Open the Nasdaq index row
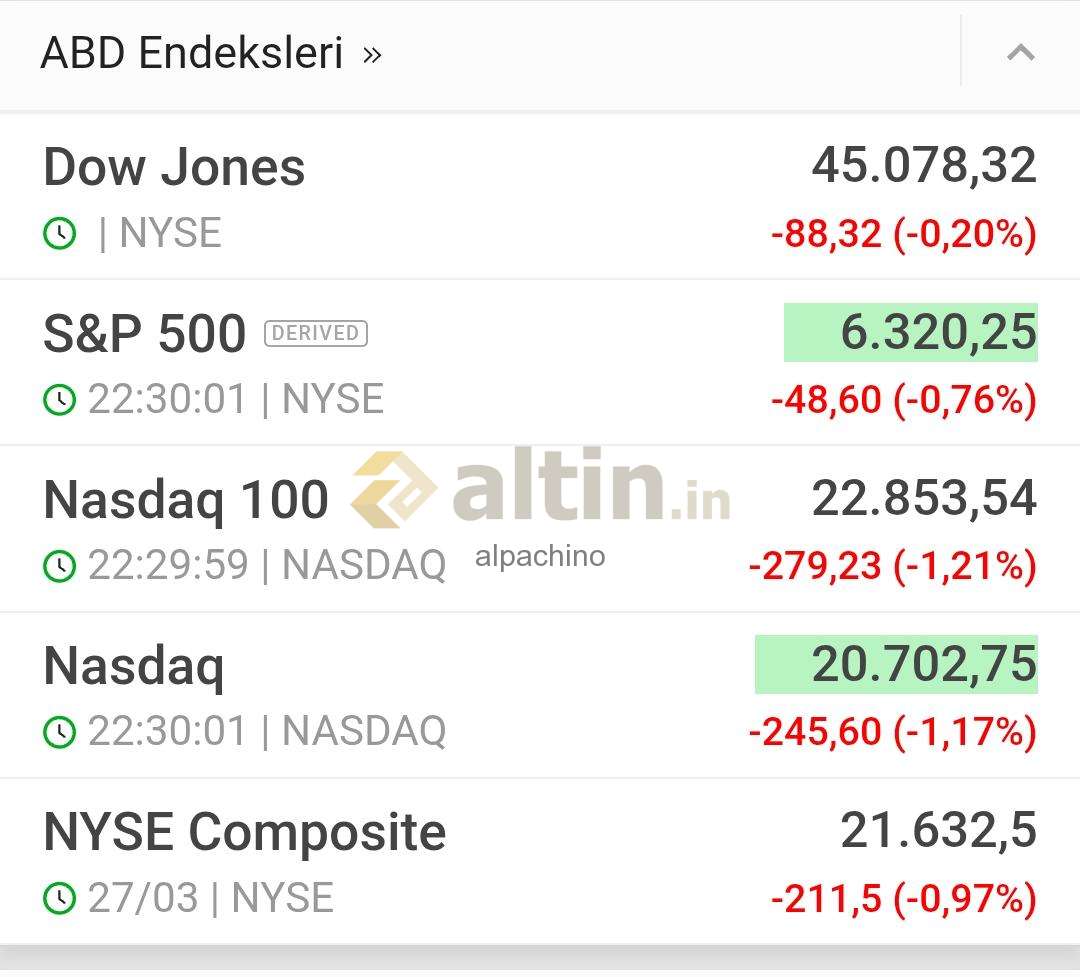Viewport: 1080px width, 977px height. (x=134, y=665)
